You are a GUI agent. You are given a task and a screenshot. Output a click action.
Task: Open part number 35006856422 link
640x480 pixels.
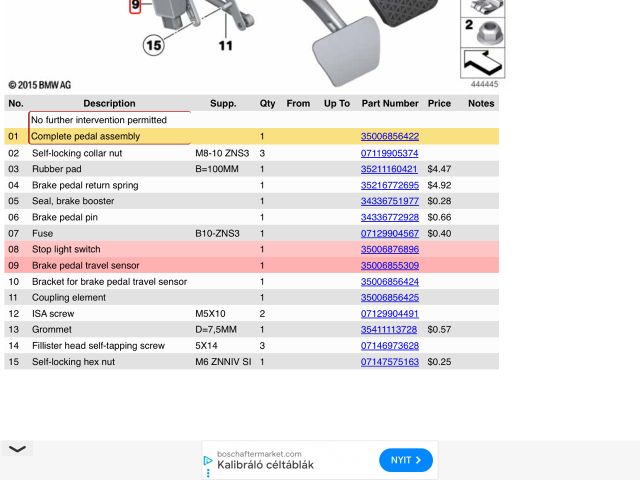390,136
